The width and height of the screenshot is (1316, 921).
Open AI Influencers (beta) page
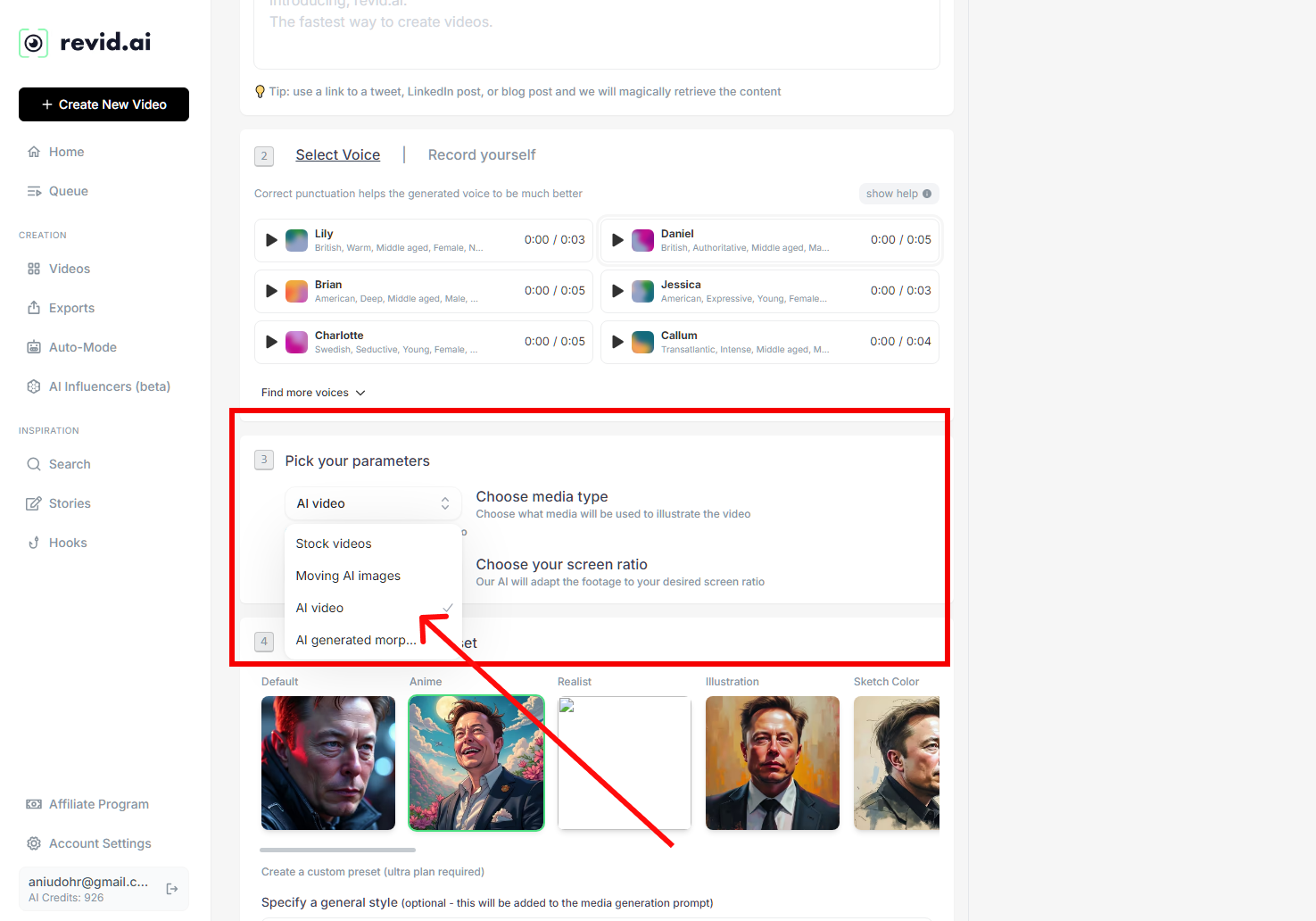click(x=109, y=386)
